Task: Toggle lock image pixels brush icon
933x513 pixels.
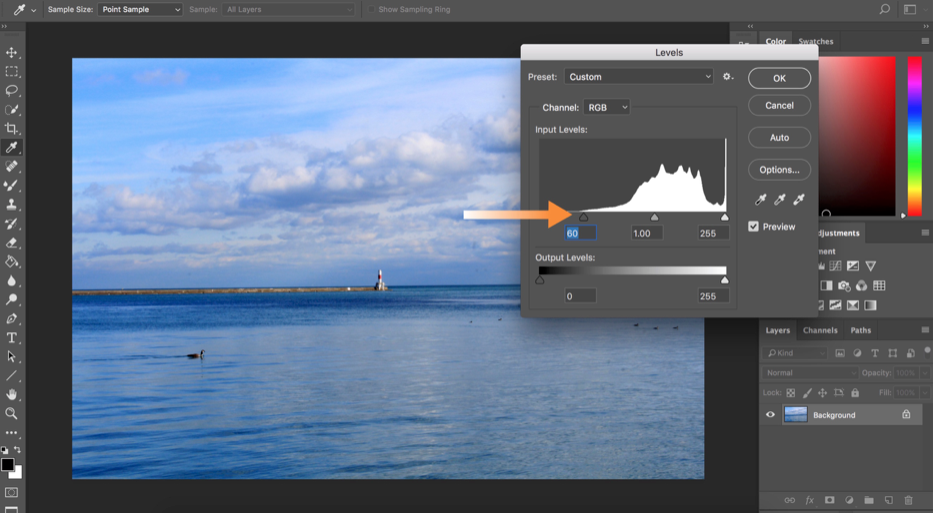Action: pos(807,393)
